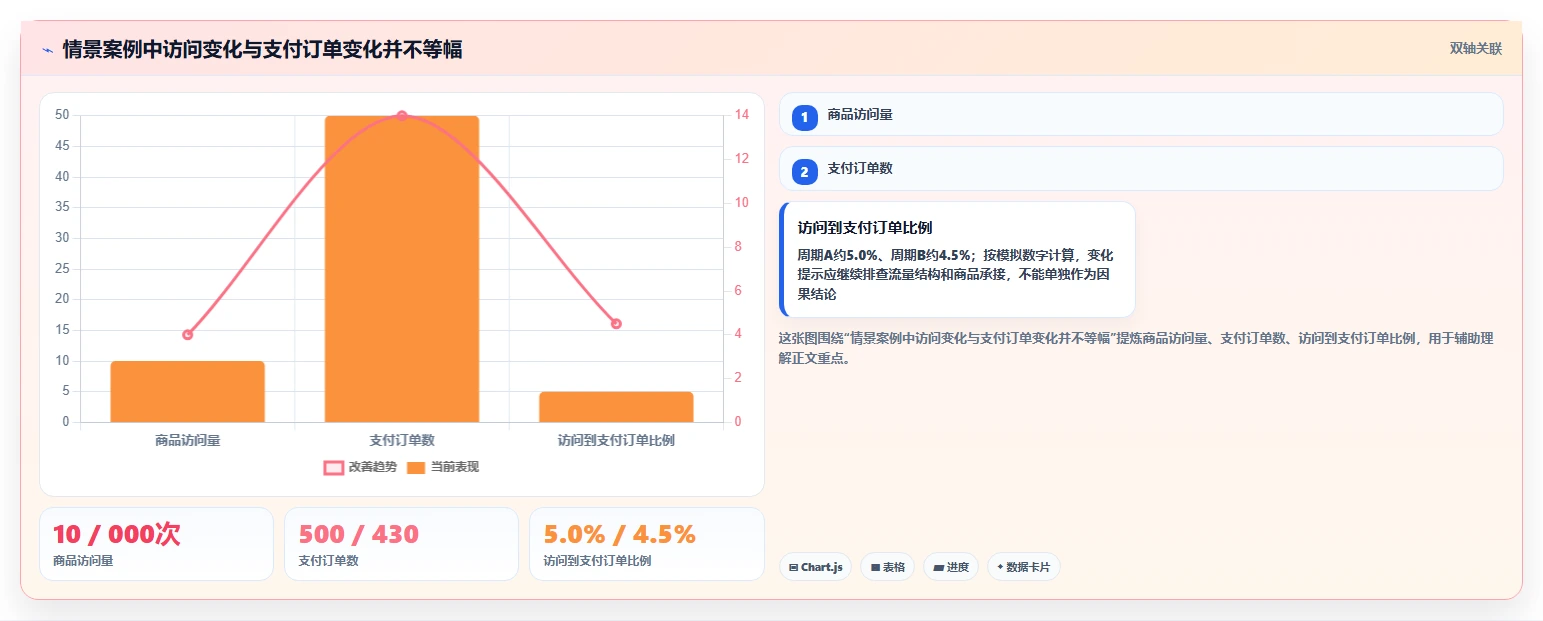Click the 访问到支付订单比例 note card heading
This screenshot has width=1543, height=621.
click(865, 228)
